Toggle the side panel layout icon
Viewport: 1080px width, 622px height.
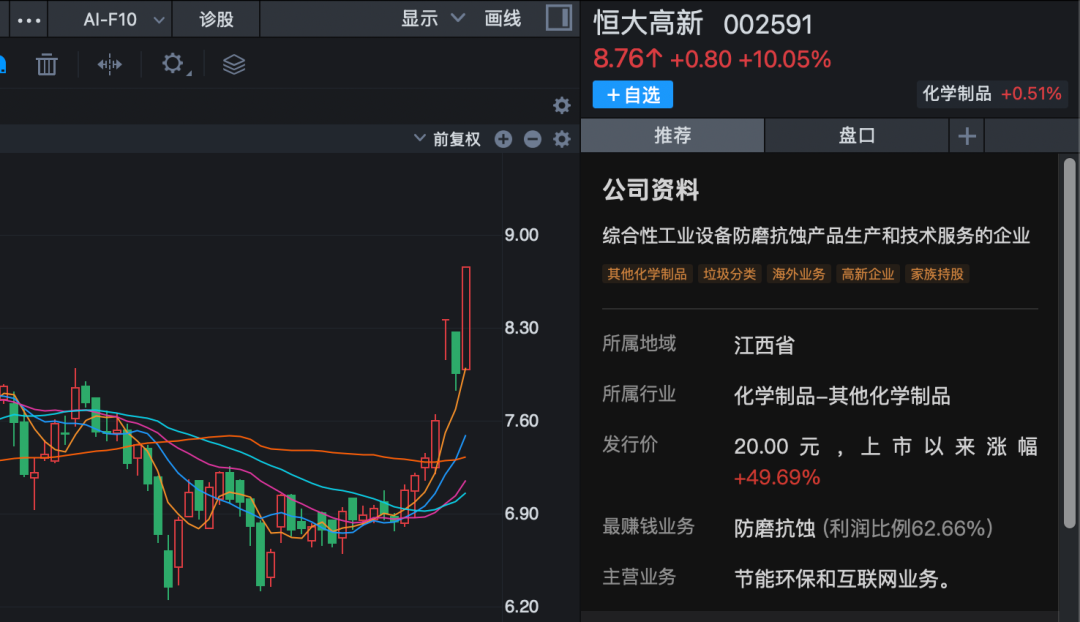pyautogui.click(x=559, y=18)
